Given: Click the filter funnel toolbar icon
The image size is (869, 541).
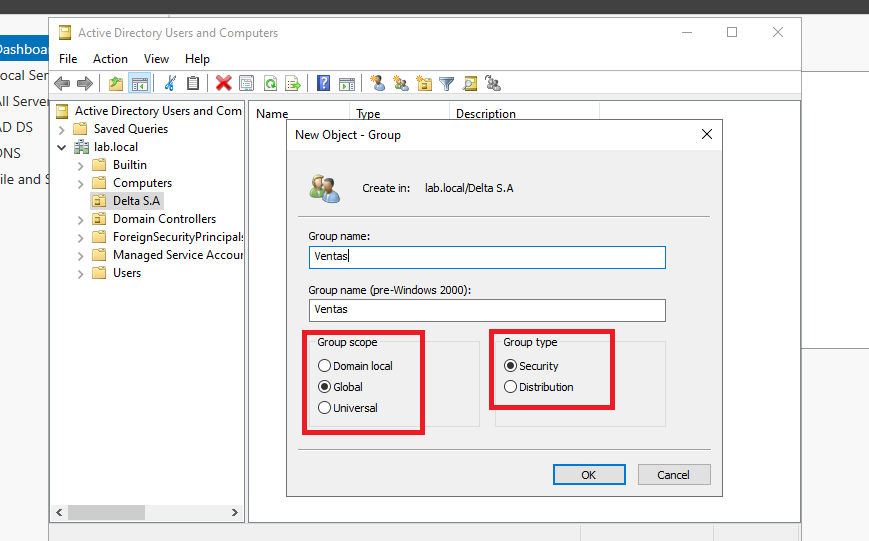Looking at the screenshot, I should click(447, 84).
